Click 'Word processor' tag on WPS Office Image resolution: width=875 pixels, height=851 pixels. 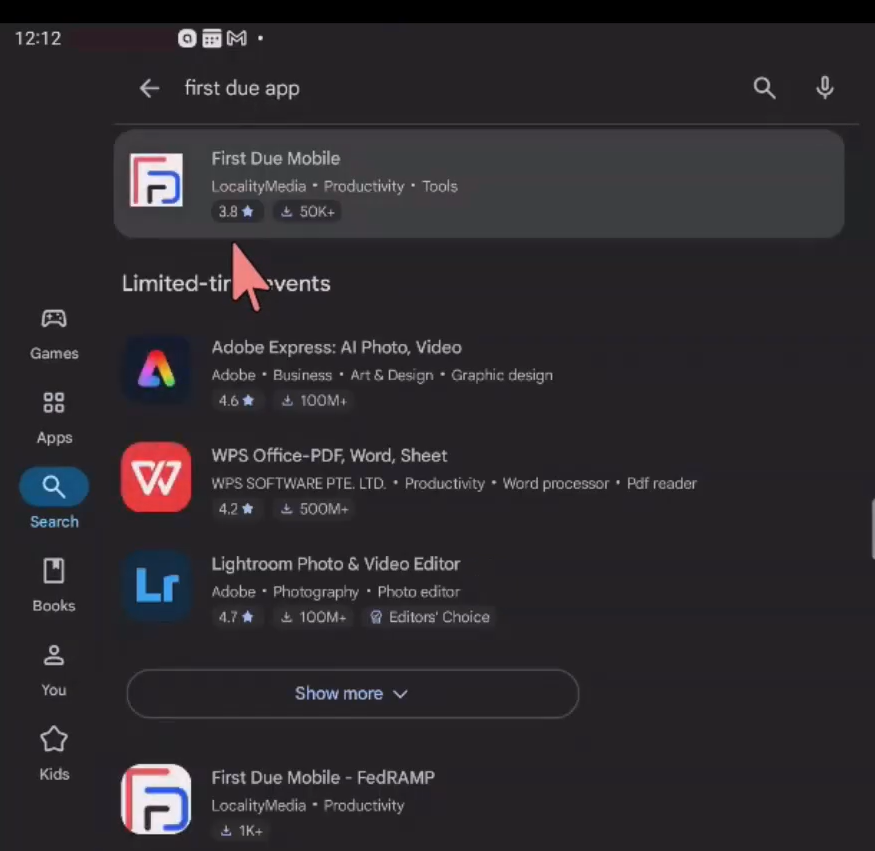point(555,484)
